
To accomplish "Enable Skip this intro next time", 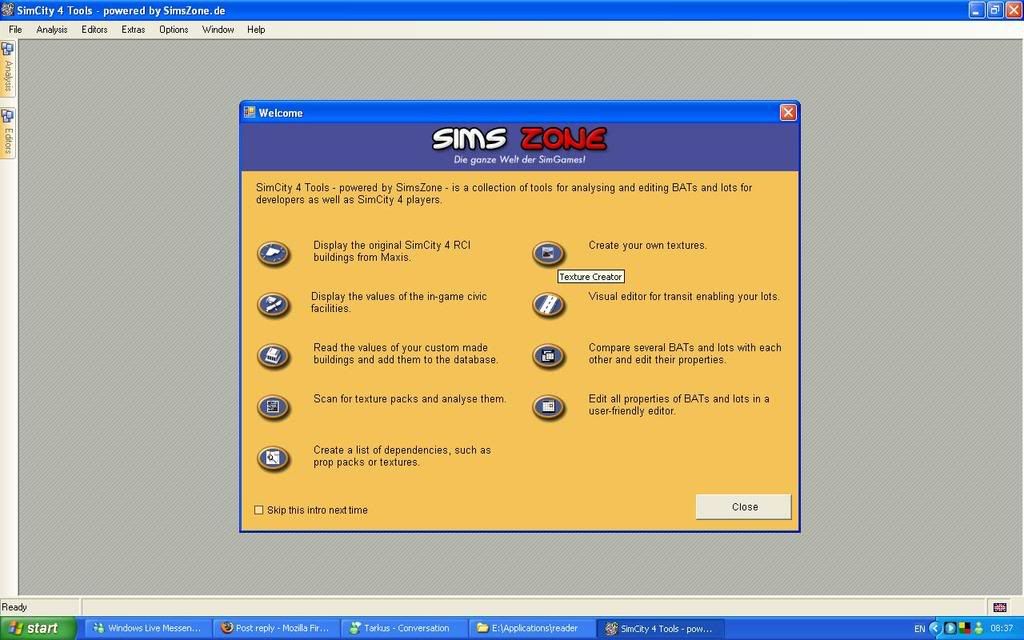I will 259,510.
